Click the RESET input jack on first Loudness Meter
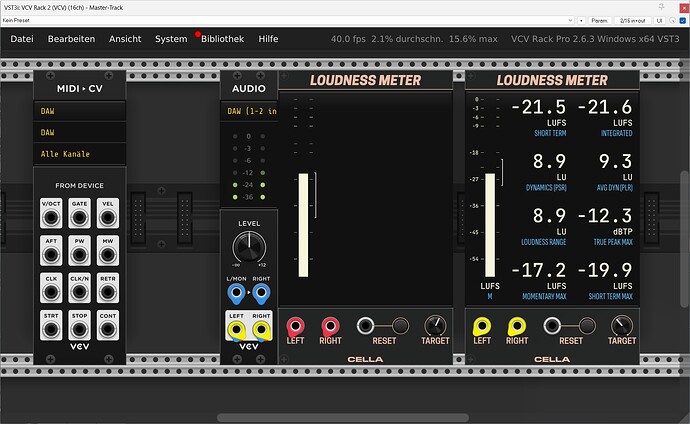The image size is (690, 424). pyautogui.click(x=365, y=326)
